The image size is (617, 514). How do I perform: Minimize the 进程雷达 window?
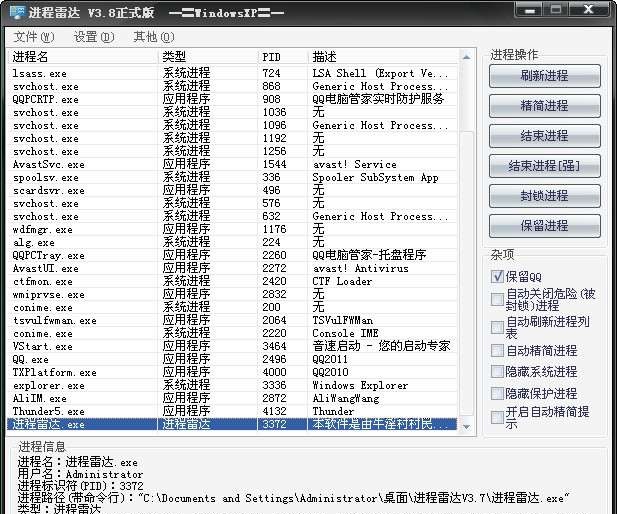(x=530, y=10)
